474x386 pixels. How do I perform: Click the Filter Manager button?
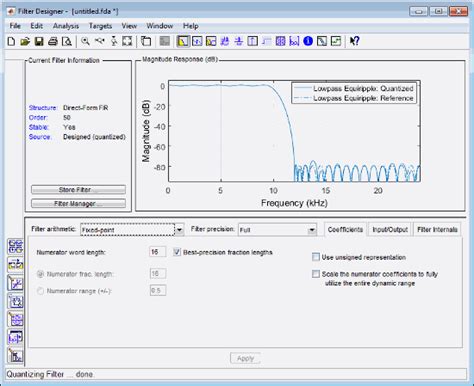click(78, 203)
